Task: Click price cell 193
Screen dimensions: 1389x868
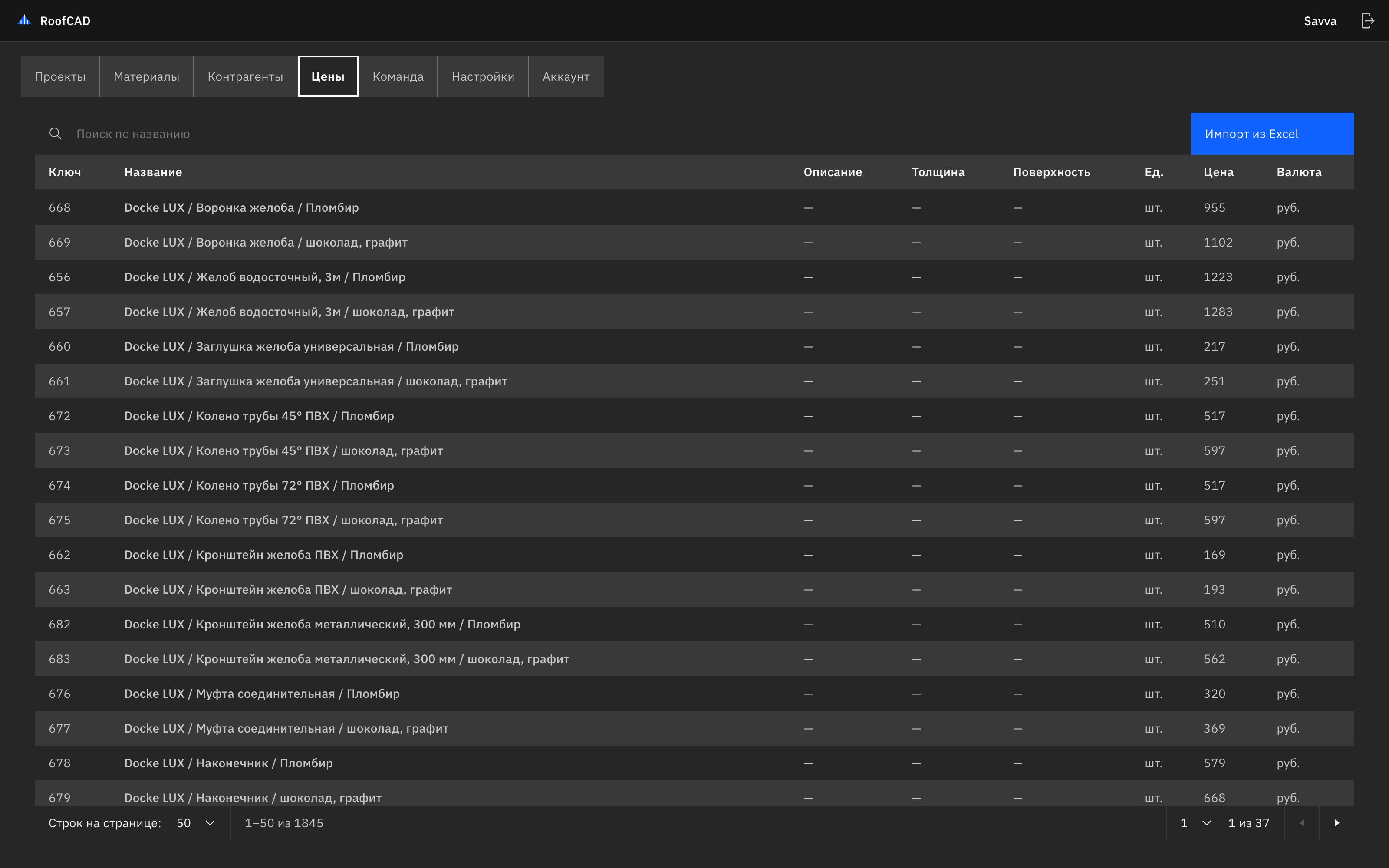Action: point(1215,589)
